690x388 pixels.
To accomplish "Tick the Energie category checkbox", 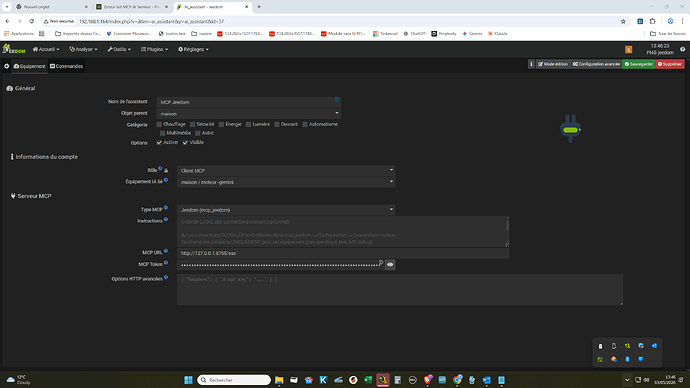I will pyautogui.click(x=221, y=124).
